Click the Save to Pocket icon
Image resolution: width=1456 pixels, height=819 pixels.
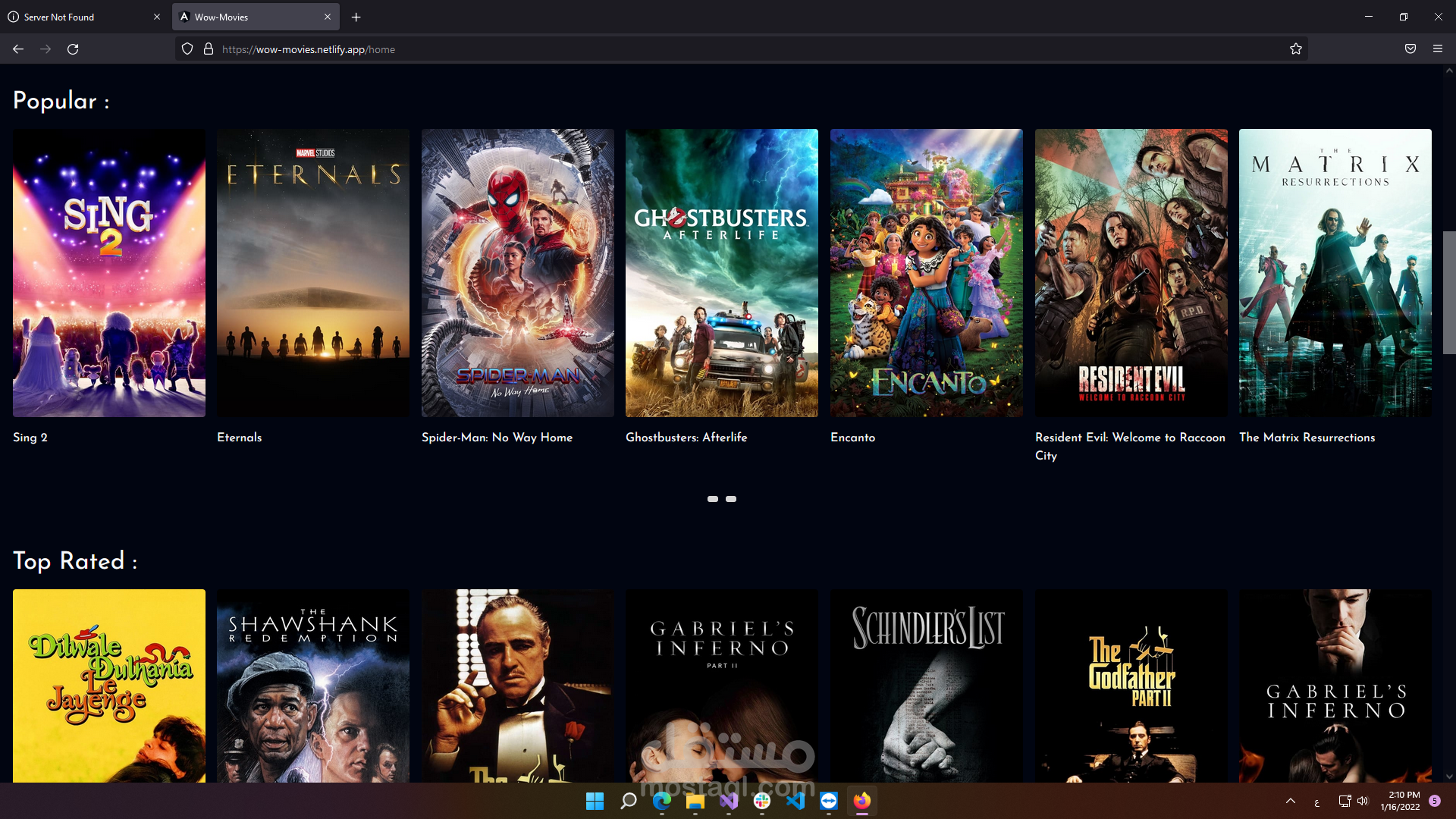1410,49
